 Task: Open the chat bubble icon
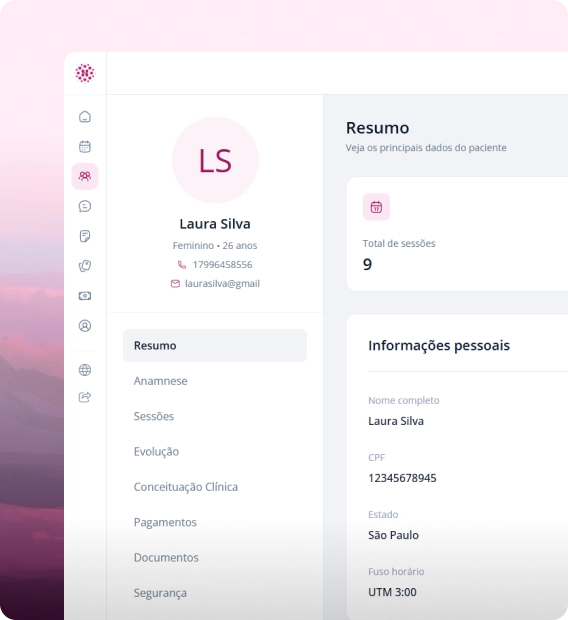[x=85, y=206]
